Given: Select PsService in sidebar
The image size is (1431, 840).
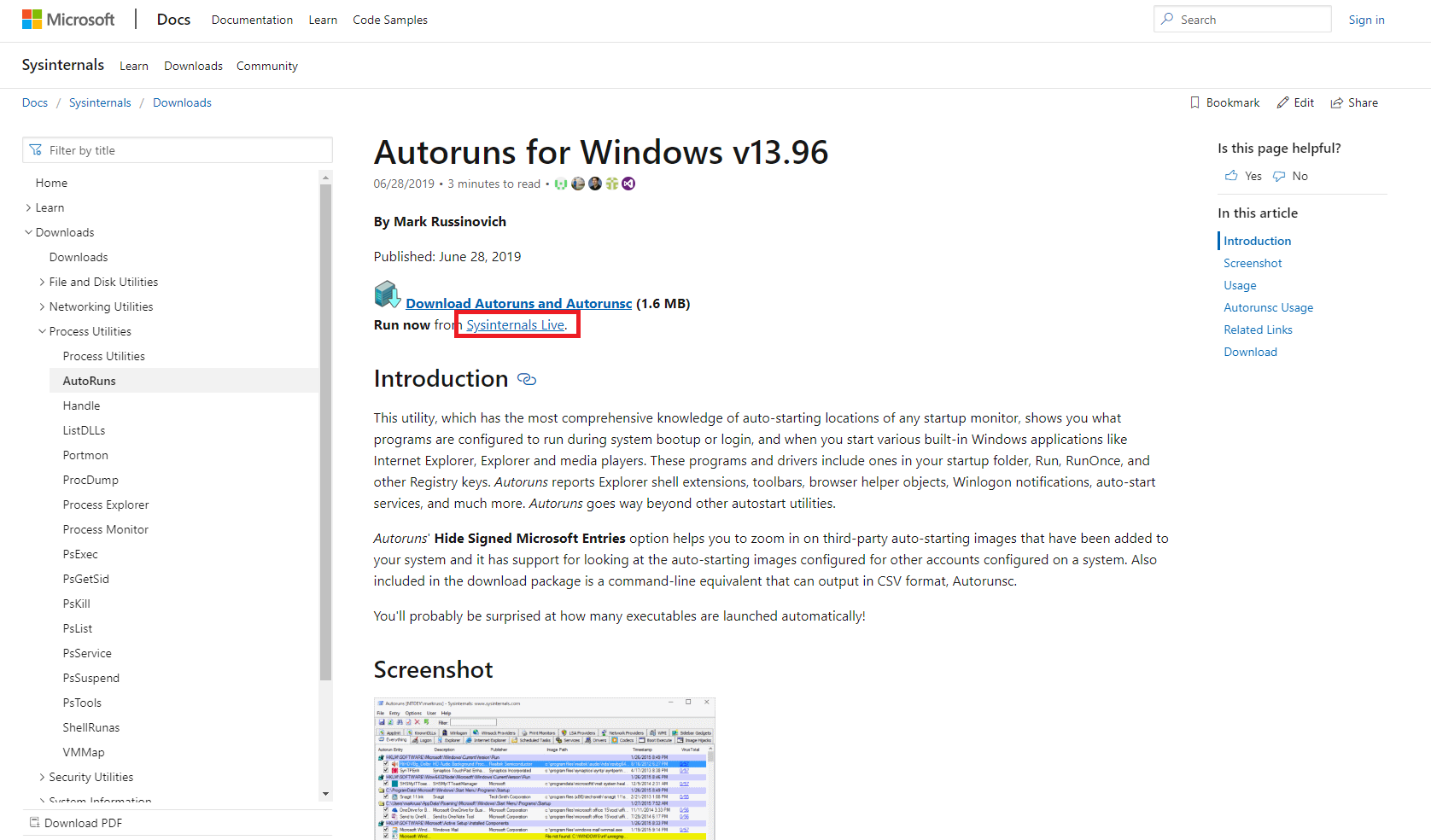Looking at the screenshot, I should click(87, 653).
